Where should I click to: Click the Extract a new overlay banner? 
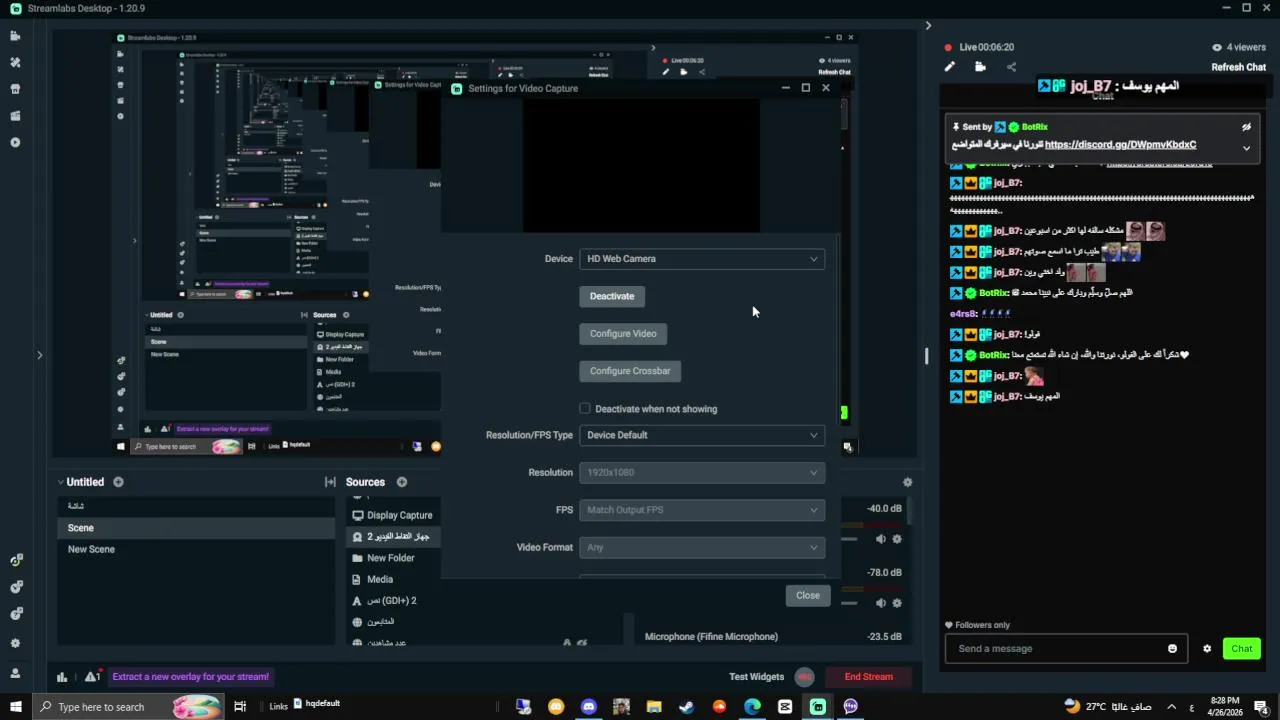pos(190,677)
